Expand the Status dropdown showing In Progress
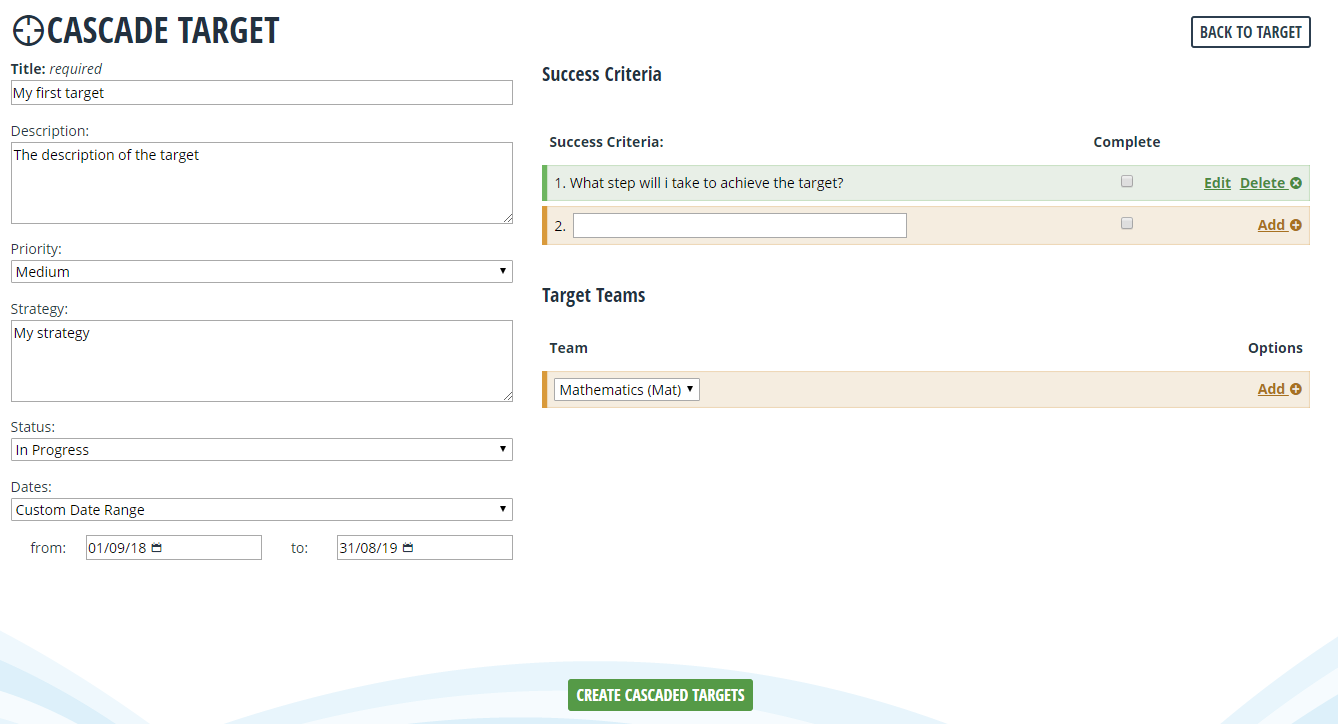This screenshot has height=724, width=1338. pyautogui.click(x=261, y=450)
